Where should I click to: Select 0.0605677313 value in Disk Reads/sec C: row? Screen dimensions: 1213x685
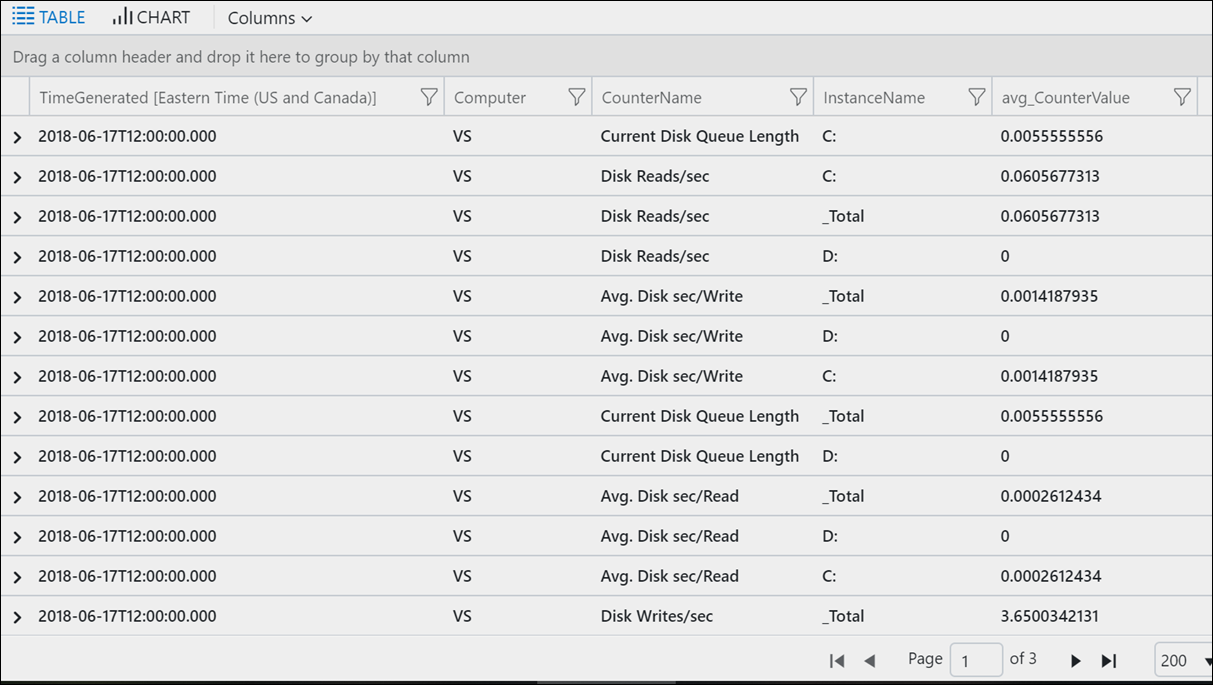(1050, 176)
